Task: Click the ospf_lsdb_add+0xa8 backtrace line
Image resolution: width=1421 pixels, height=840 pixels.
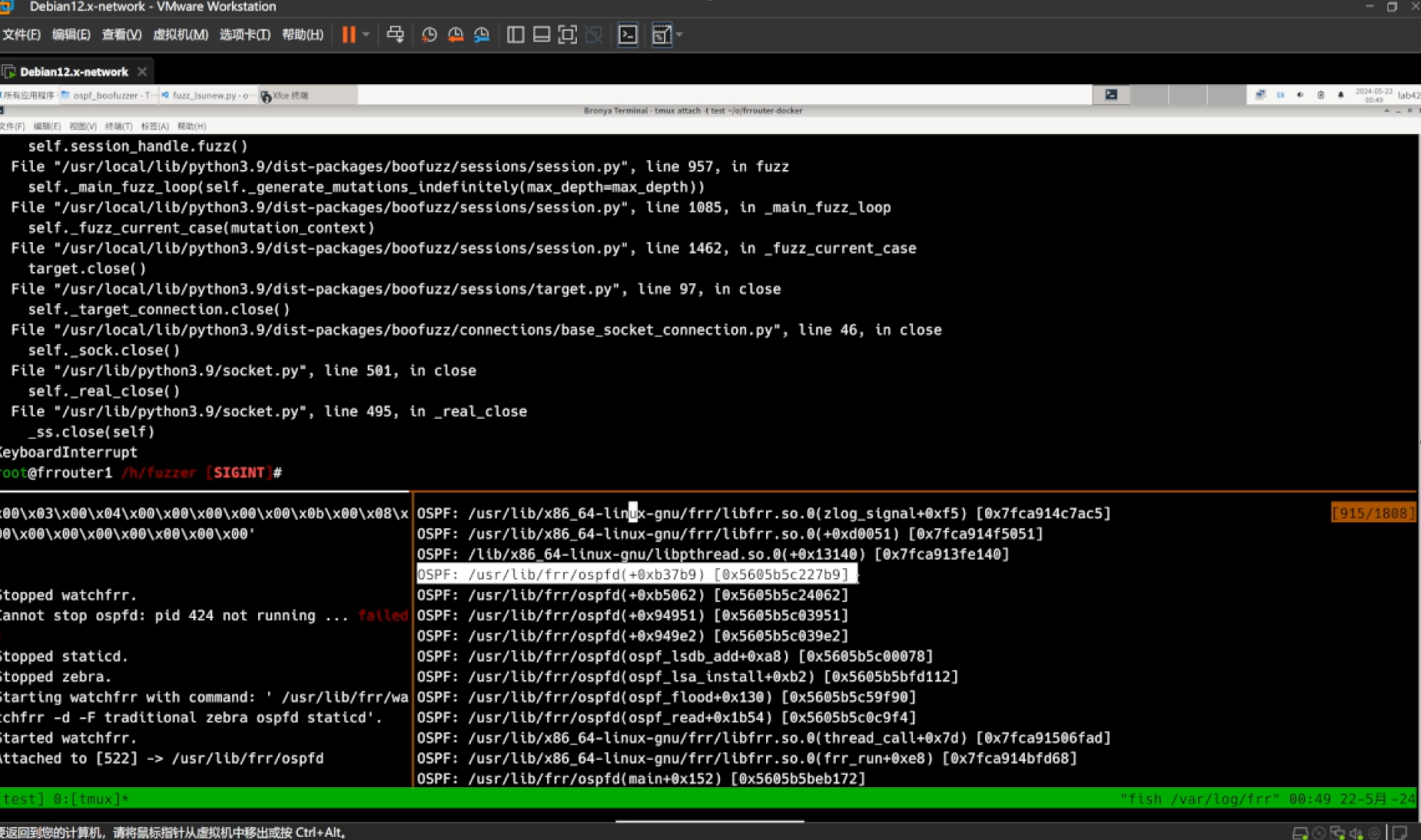Action: (674, 656)
